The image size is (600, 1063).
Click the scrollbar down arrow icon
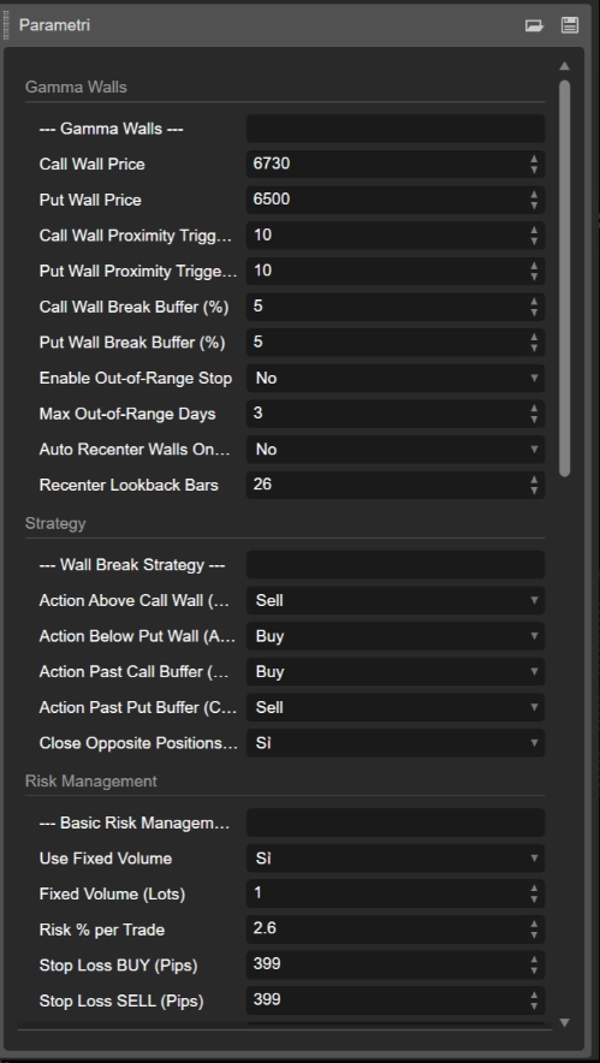click(563, 1020)
